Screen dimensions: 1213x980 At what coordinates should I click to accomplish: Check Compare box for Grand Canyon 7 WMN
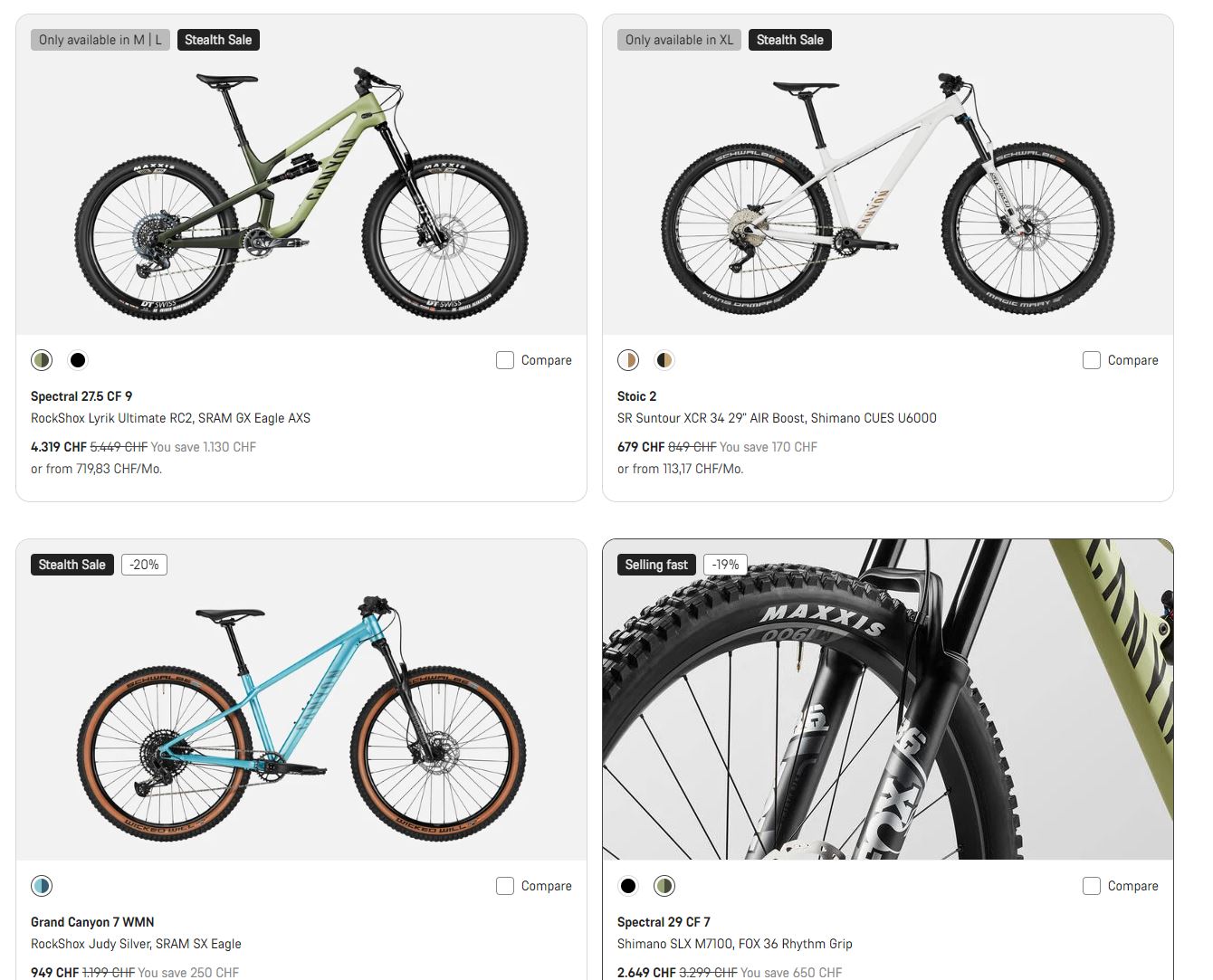(505, 886)
